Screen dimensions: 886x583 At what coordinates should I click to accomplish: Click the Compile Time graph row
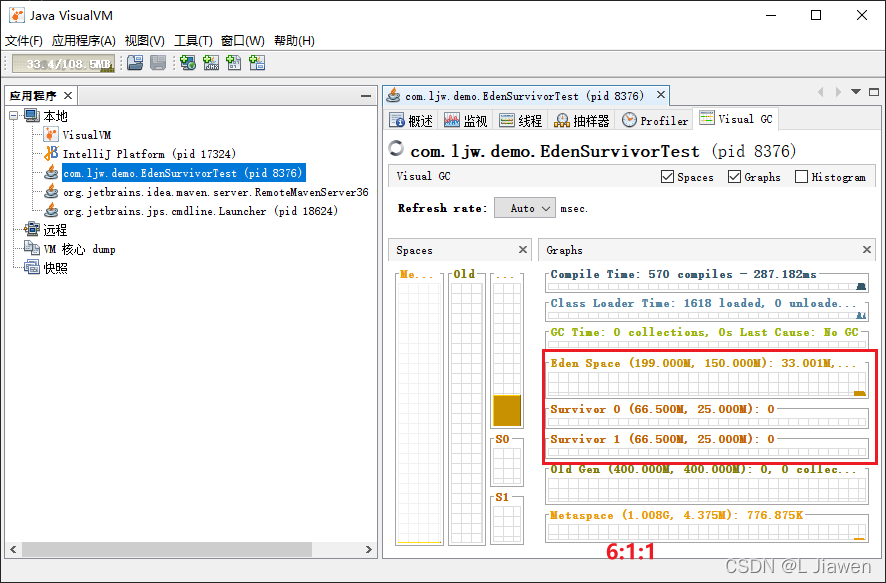point(706,280)
